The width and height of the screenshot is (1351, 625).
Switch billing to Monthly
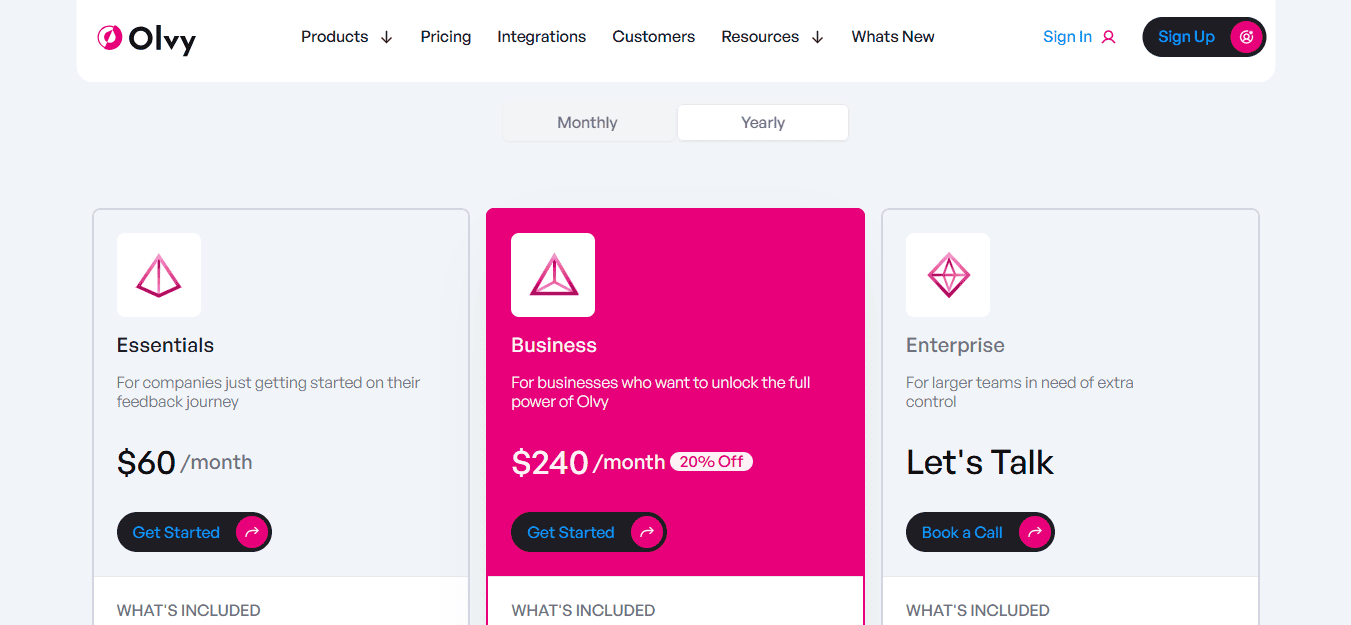pos(588,123)
